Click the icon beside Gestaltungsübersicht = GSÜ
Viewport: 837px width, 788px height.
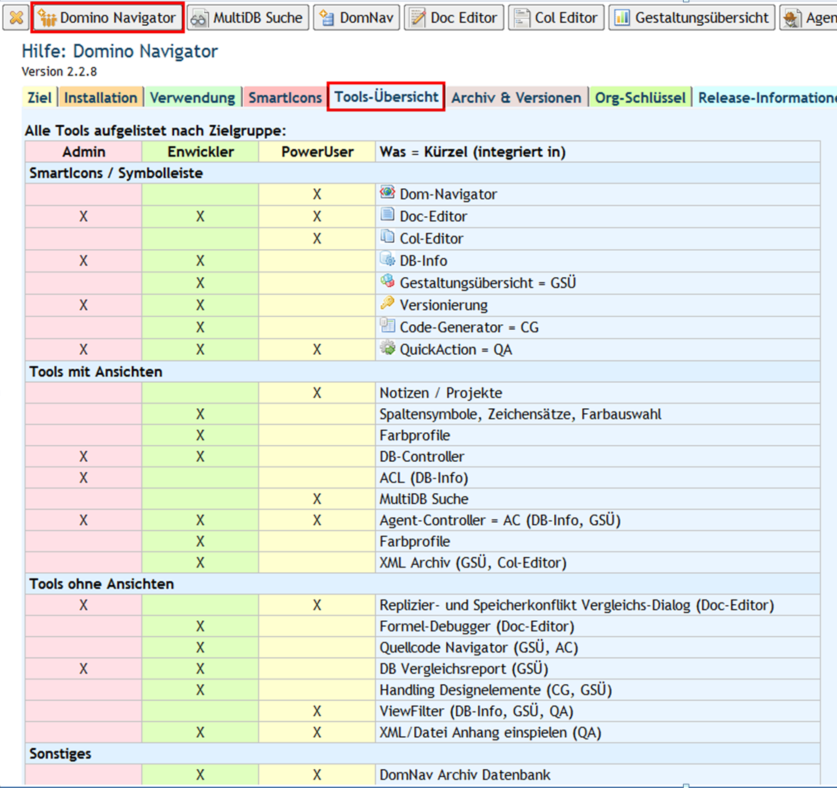(x=388, y=281)
